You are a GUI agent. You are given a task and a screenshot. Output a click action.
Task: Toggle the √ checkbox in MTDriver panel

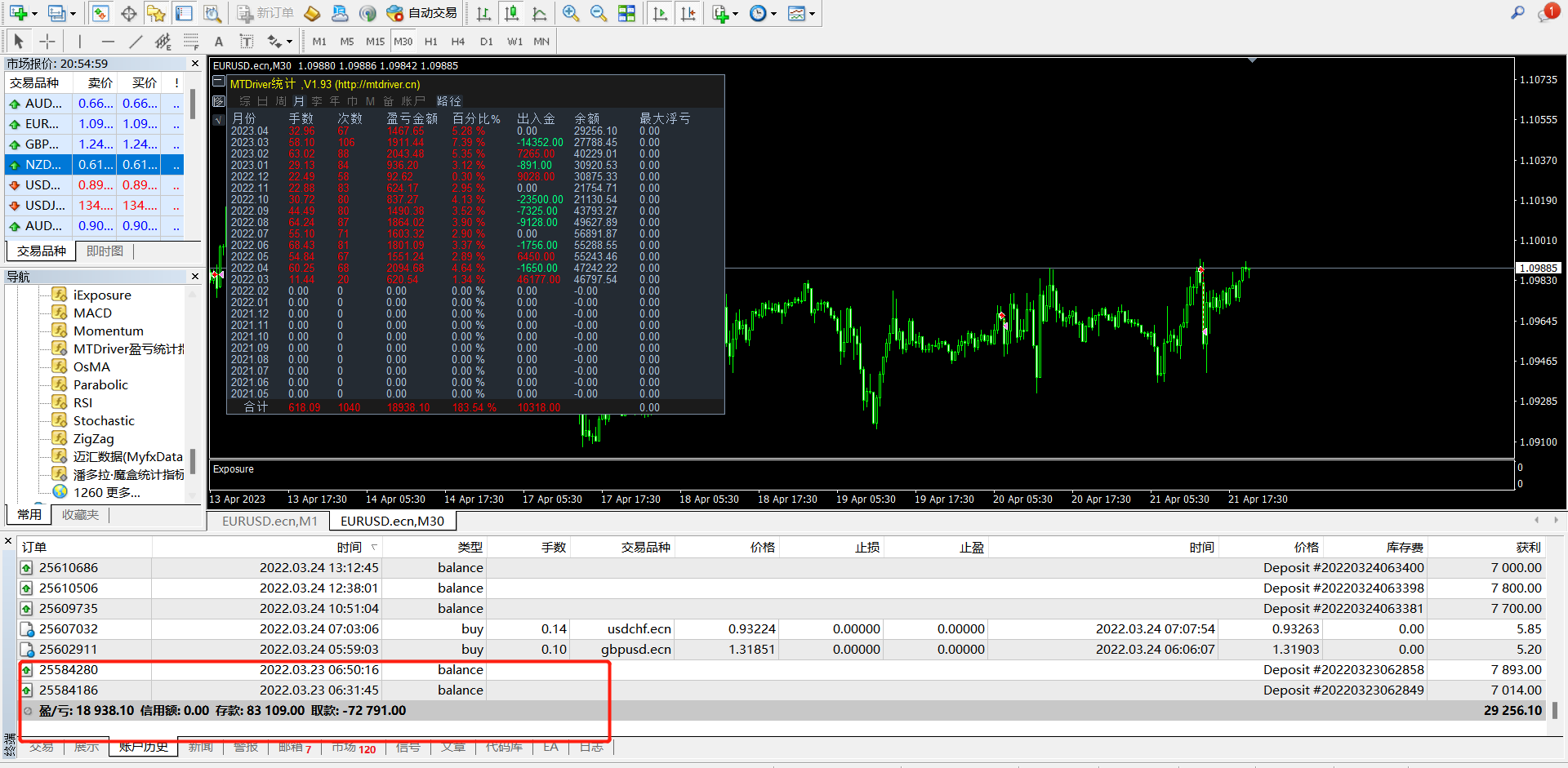tap(218, 119)
